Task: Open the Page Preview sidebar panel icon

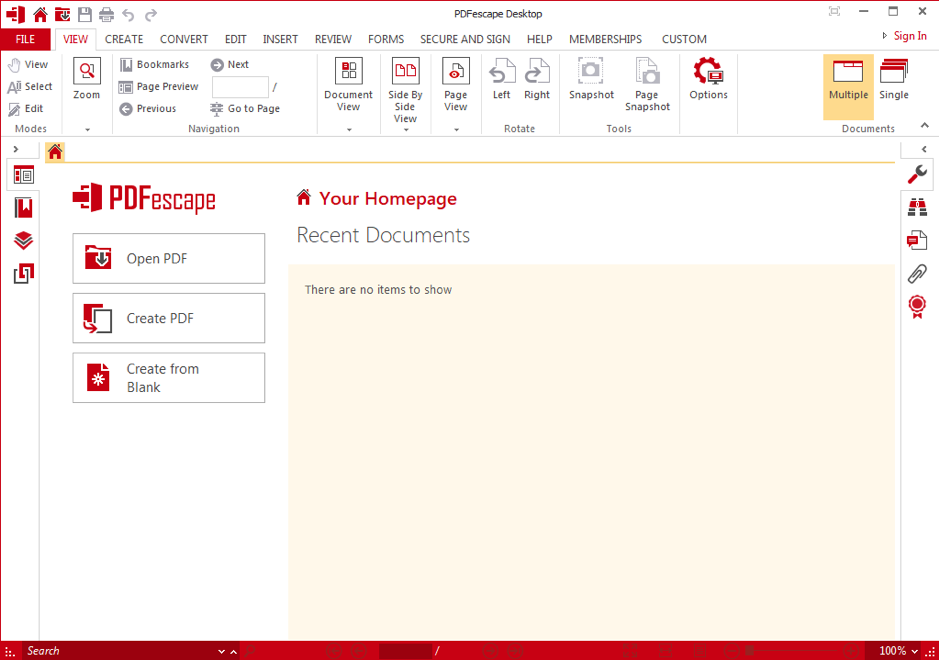Action: pos(24,175)
